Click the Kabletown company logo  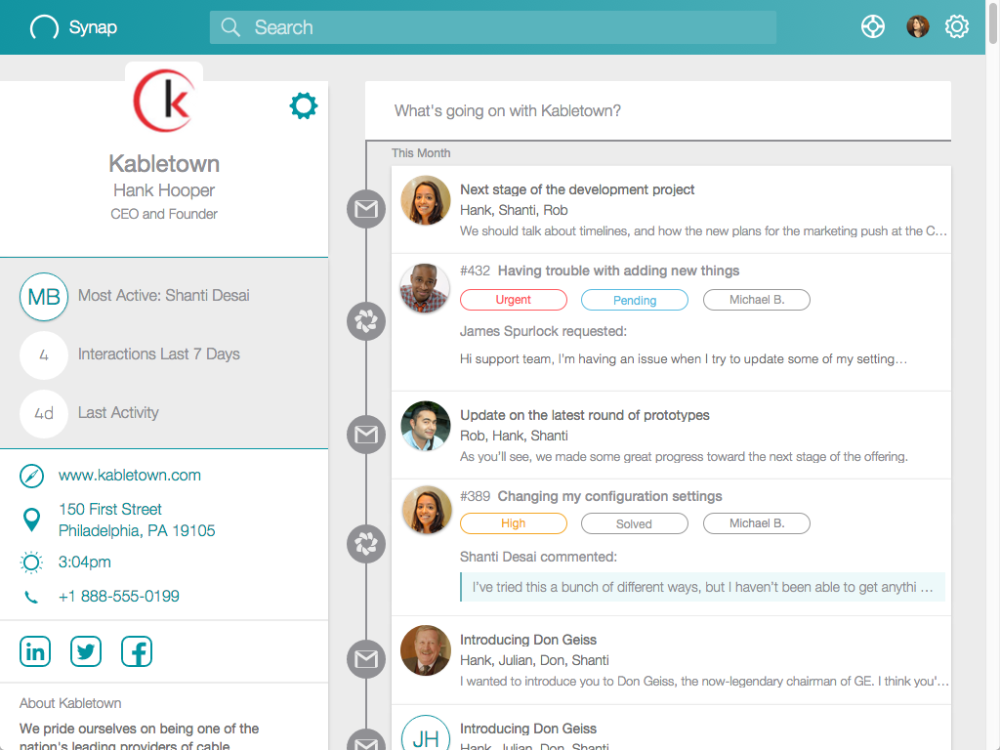(x=165, y=101)
